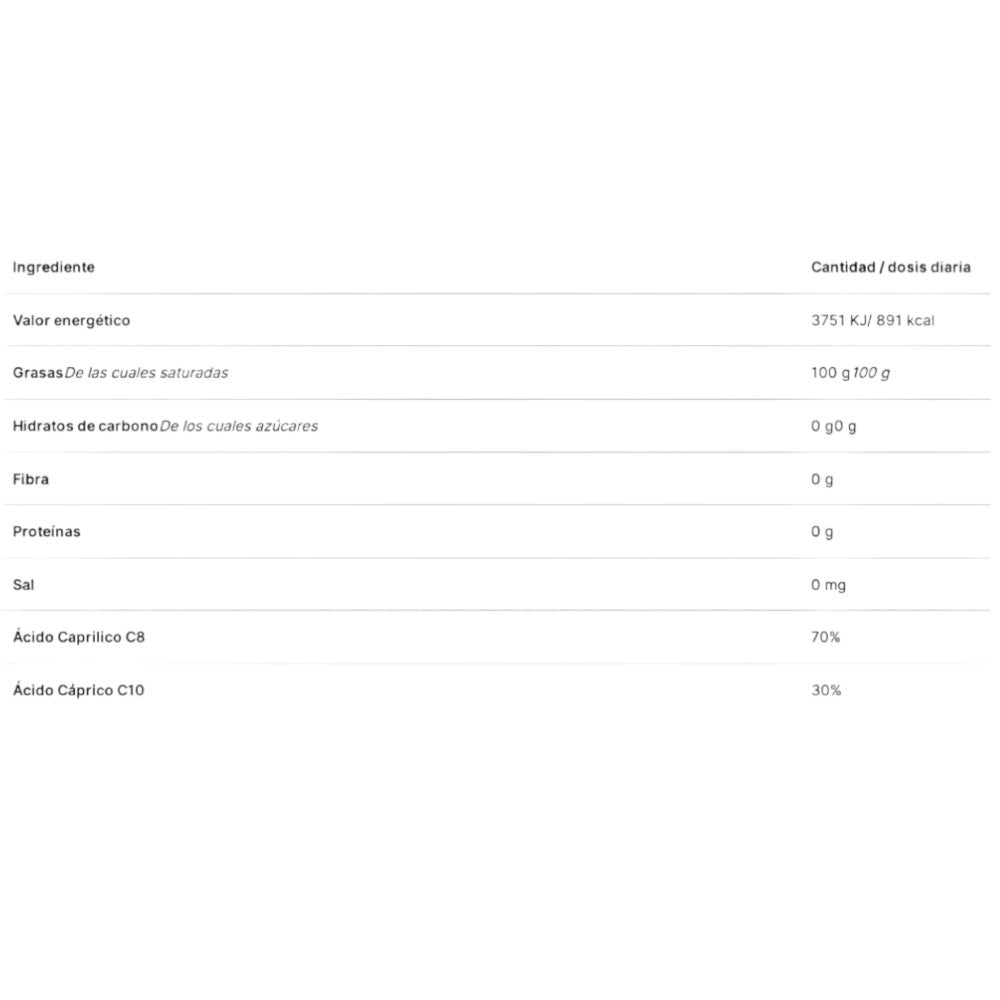Click the 30% value for C10
The height and width of the screenshot is (1000, 1000).
coord(826,690)
